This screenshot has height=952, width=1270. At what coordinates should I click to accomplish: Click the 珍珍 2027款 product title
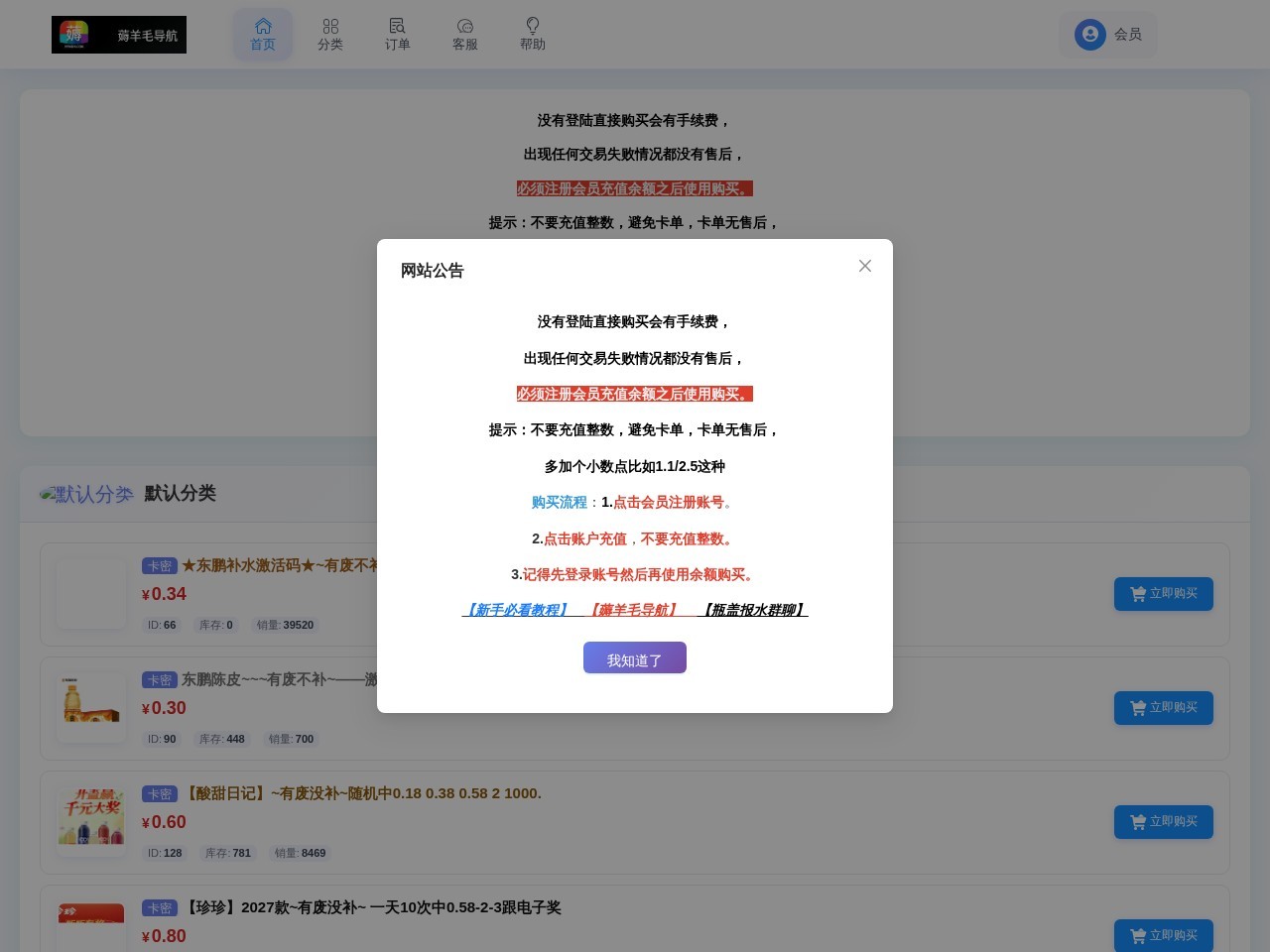pos(371,907)
